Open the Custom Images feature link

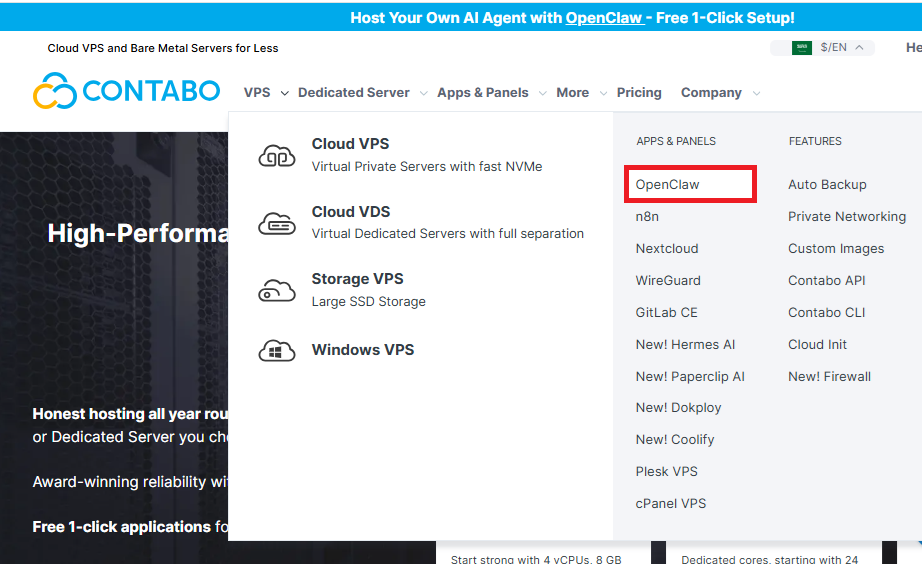(836, 249)
